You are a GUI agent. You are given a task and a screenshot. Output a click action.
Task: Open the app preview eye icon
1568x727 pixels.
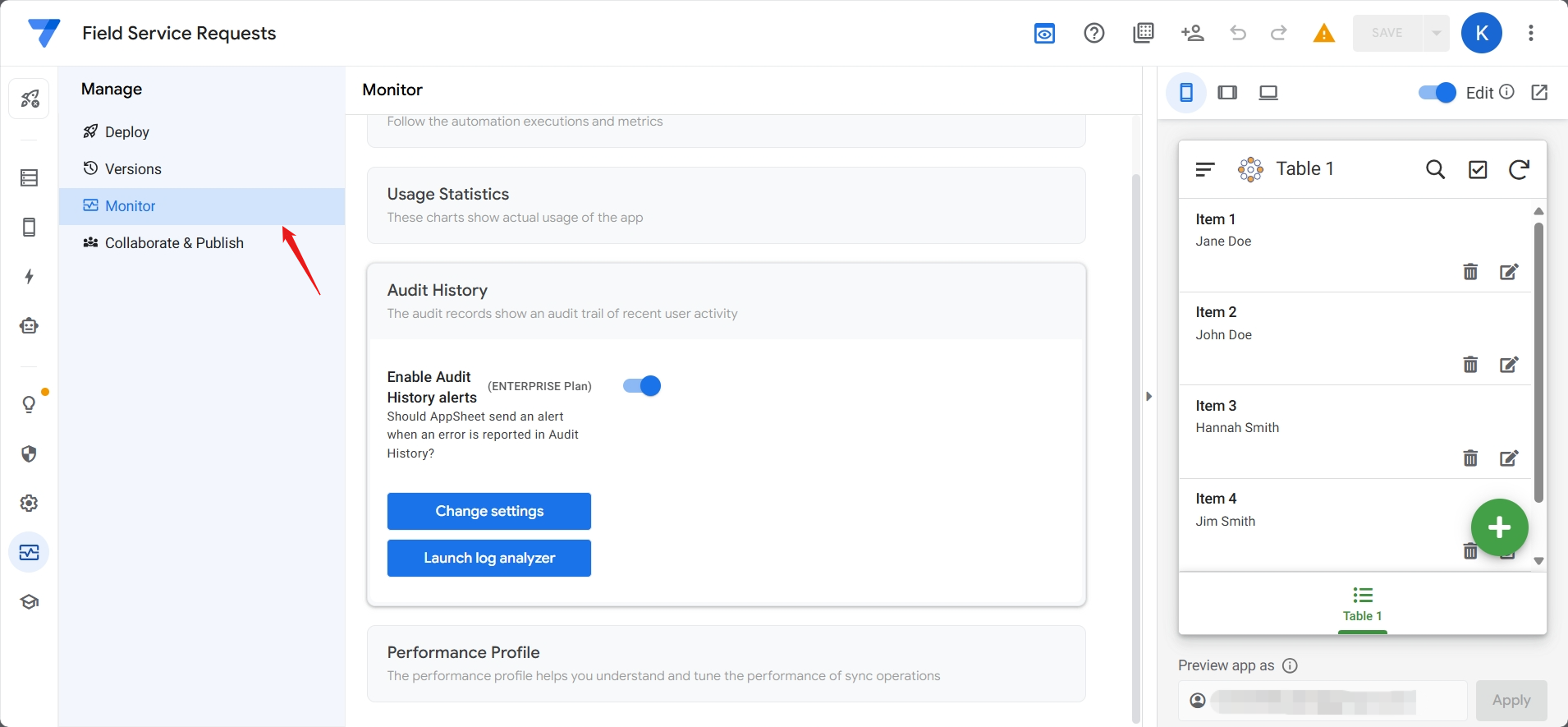pyautogui.click(x=1044, y=34)
